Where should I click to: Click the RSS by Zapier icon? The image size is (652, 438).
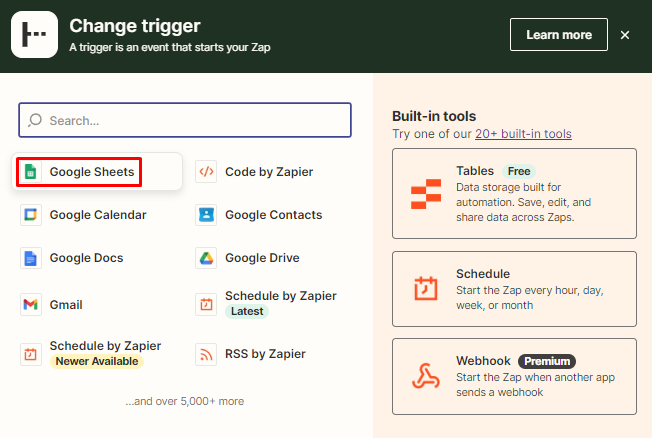206,354
